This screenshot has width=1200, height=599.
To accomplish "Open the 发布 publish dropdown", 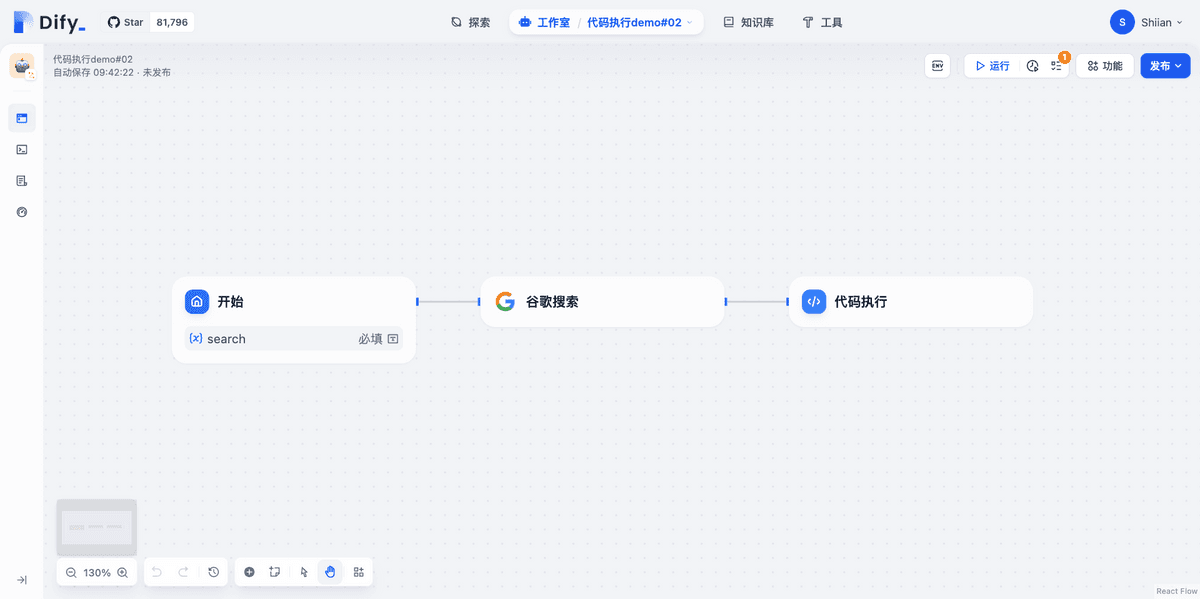I will pos(1165,66).
